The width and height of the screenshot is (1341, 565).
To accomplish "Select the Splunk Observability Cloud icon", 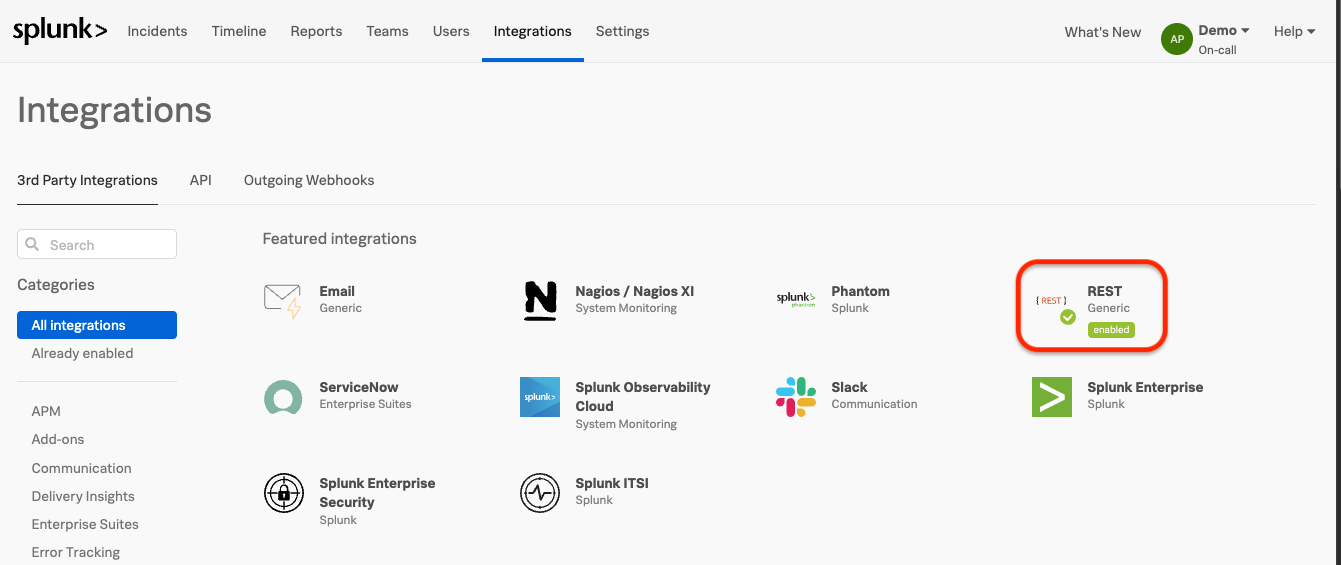I will tap(540, 397).
